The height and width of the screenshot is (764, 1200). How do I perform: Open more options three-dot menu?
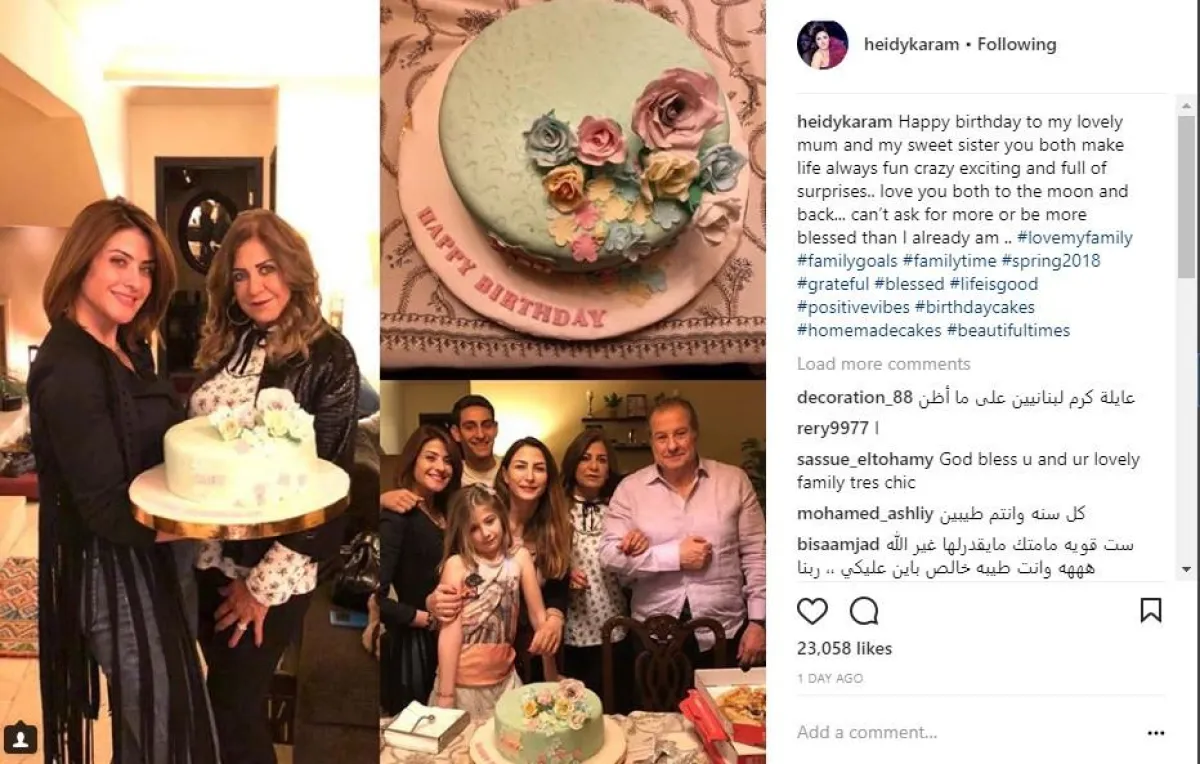click(1156, 733)
